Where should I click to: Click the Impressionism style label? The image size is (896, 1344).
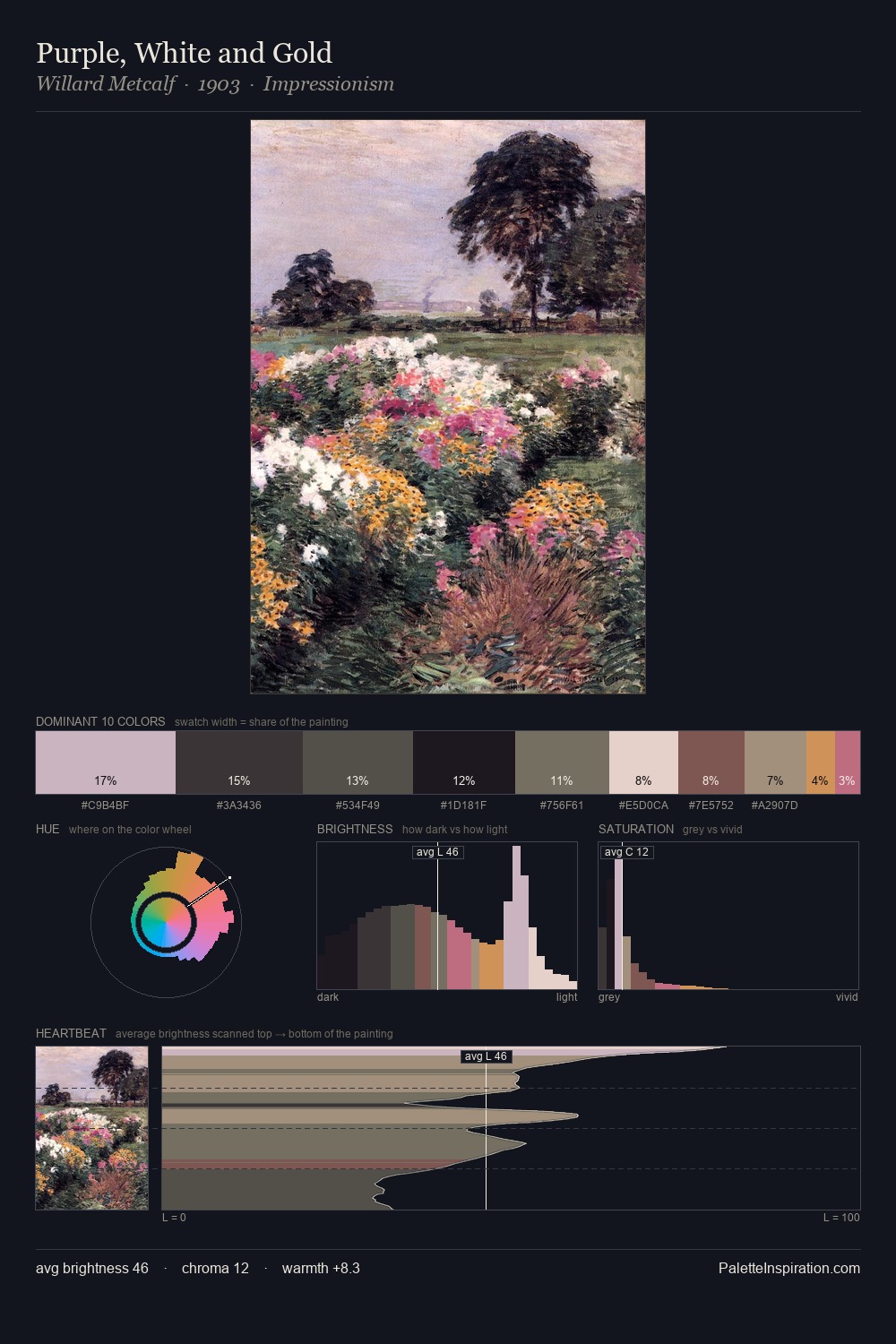pos(329,84)
